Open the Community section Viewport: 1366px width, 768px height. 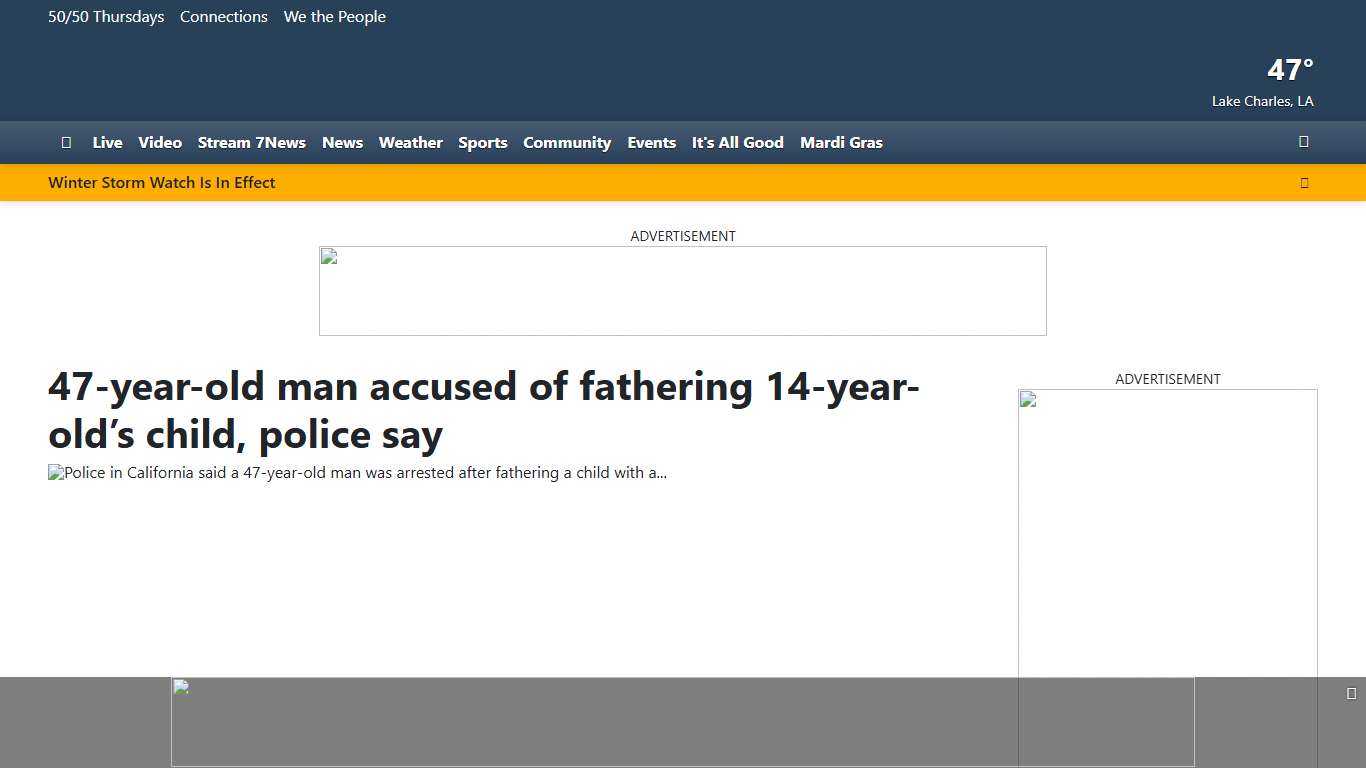tap(567, 142)
